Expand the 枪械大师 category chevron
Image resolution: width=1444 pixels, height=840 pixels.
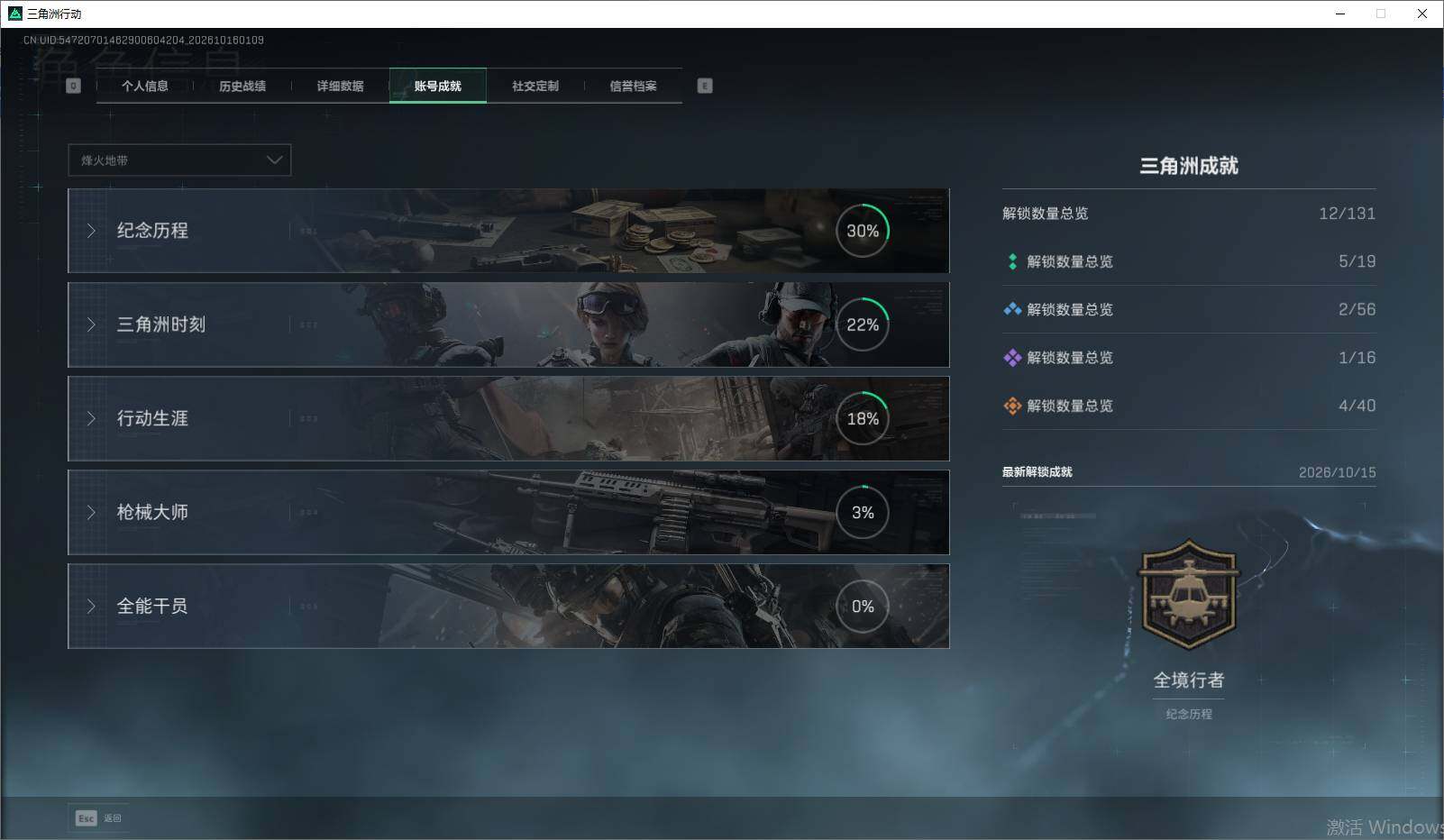(91, 512)
